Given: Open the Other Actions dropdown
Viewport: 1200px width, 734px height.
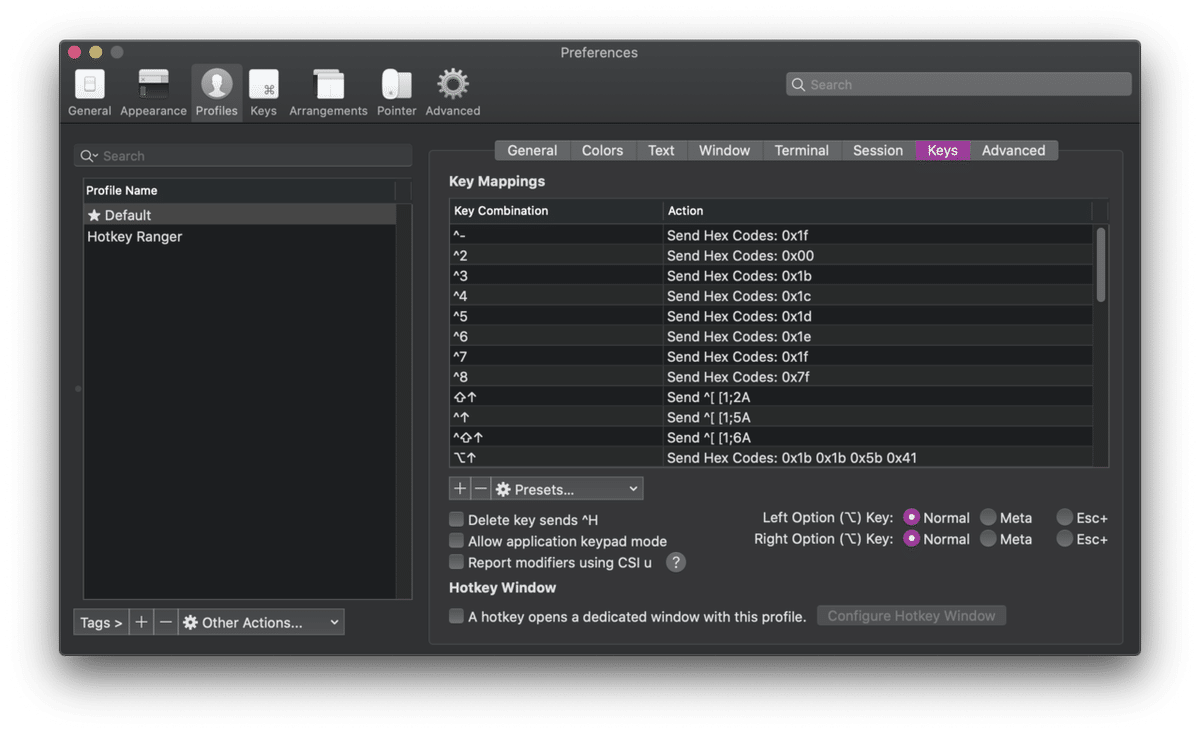Looking at the screenshot, I should click(x=261, y=622).
